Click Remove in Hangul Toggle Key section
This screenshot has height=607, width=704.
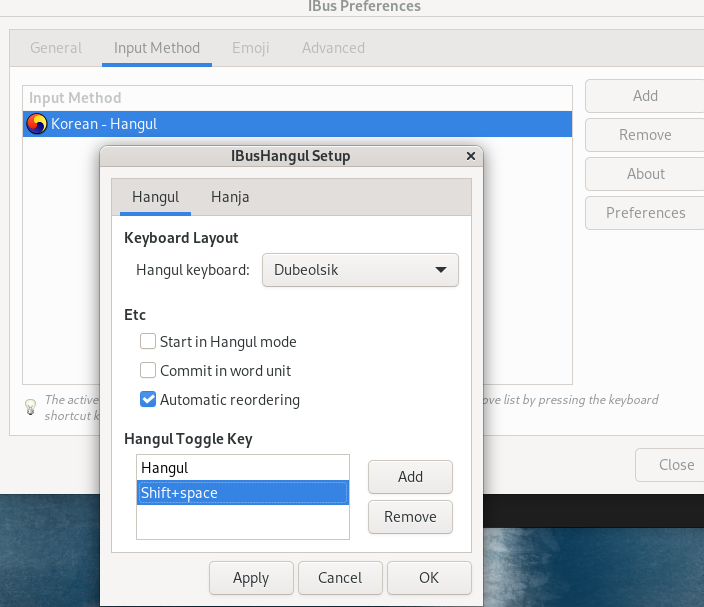[x=410, y=517]
